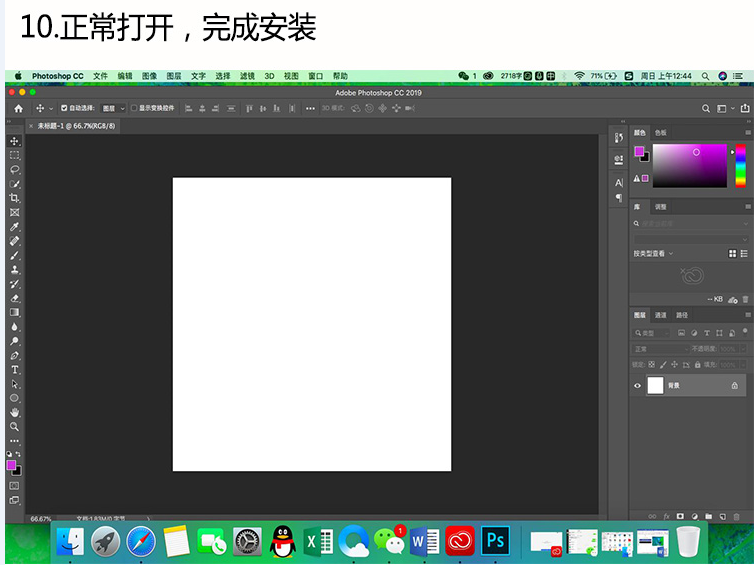Open the 滤镜 menu

[247, 76]
